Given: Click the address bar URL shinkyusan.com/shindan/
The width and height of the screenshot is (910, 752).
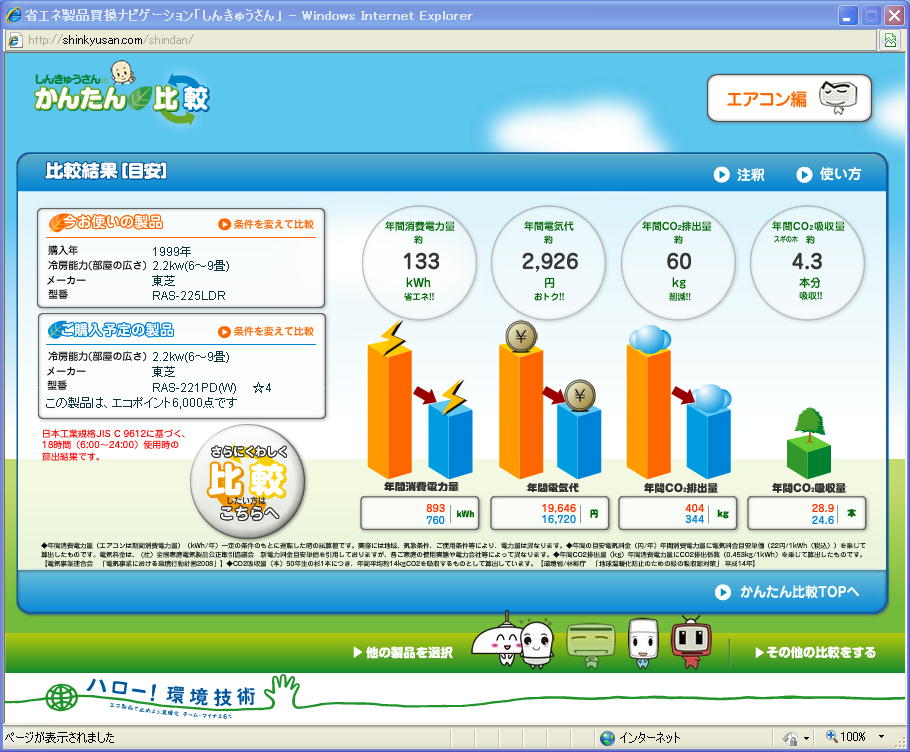Looking at the screenshot, I should pyautogui.click(x=110, y=40).
